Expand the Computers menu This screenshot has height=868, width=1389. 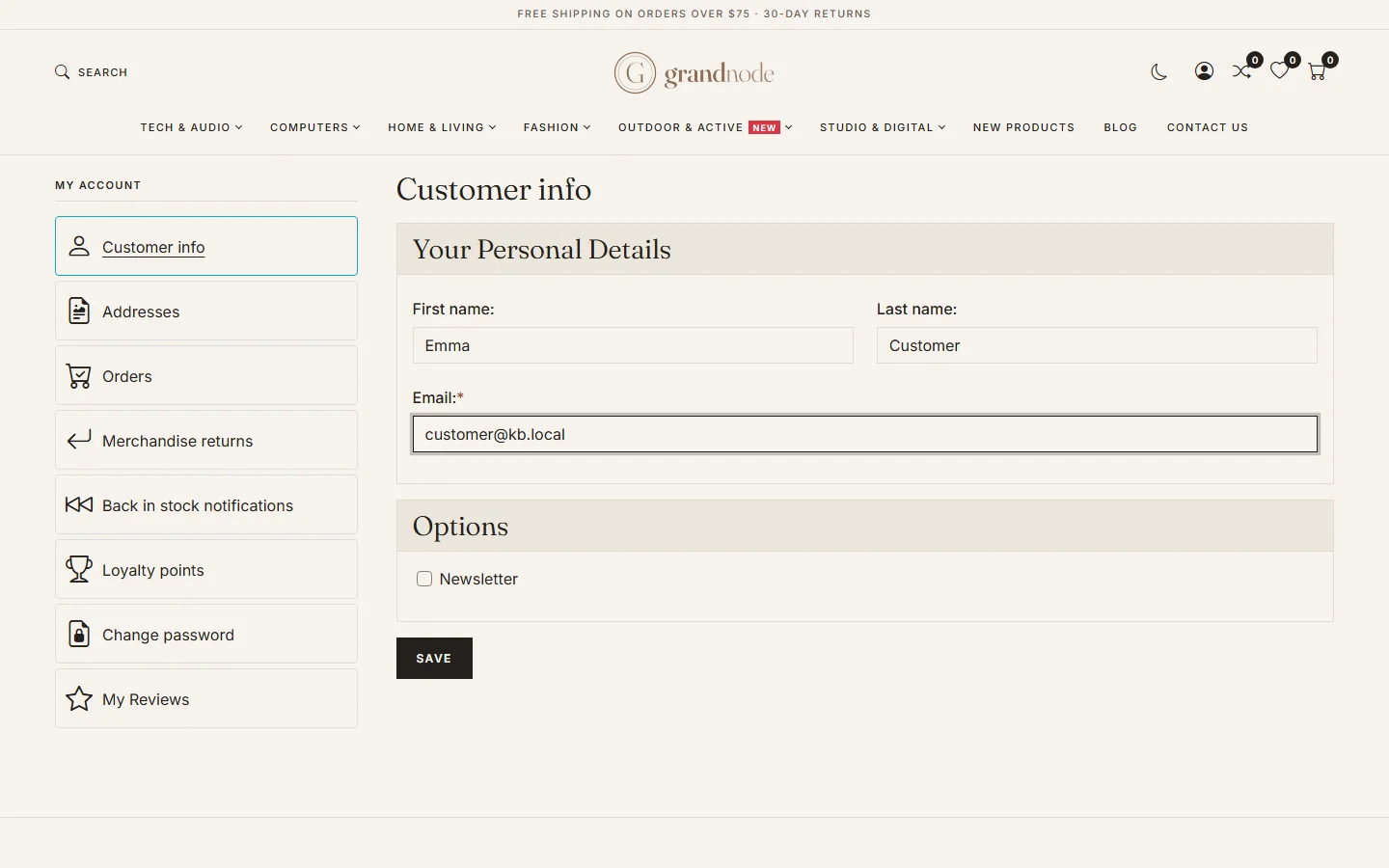[x=315, y=127]
